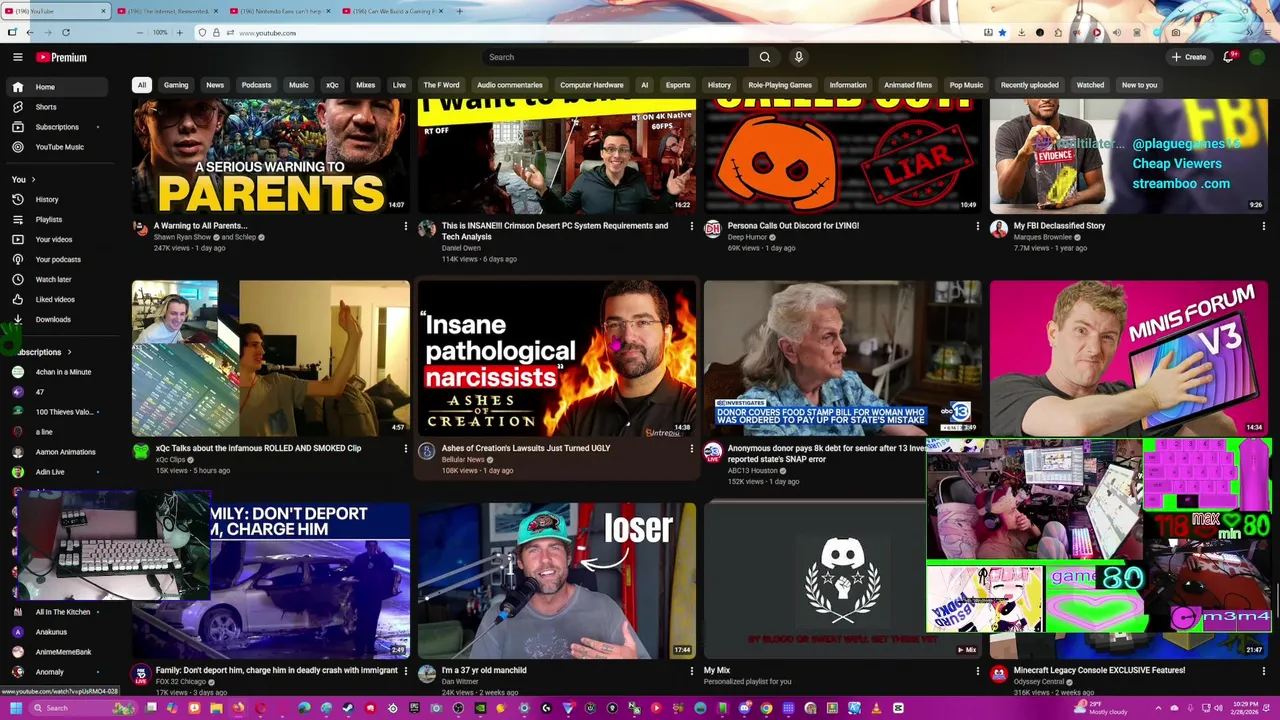Open the Dan Witmer channel link
The image size is (1280, 720).
458,682
